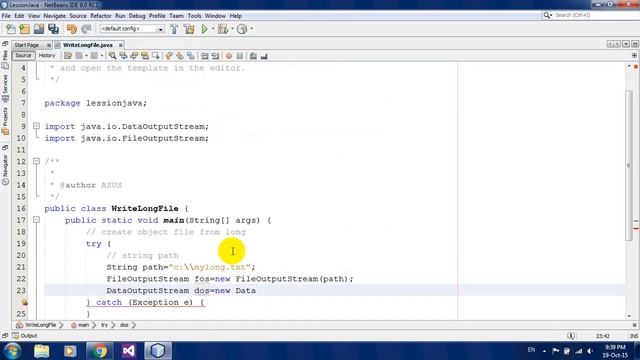This screenshot has height=360, width=640.
Task: Click the Find Selection magnifier icon
Action: (112, 56)
